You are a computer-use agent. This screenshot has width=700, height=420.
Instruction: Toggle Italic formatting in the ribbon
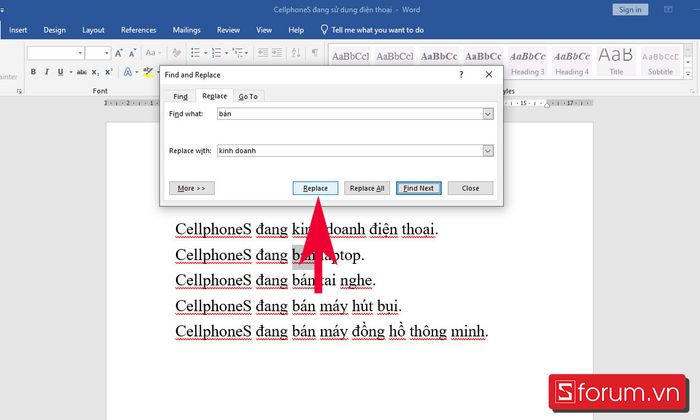tap(46, 72)
